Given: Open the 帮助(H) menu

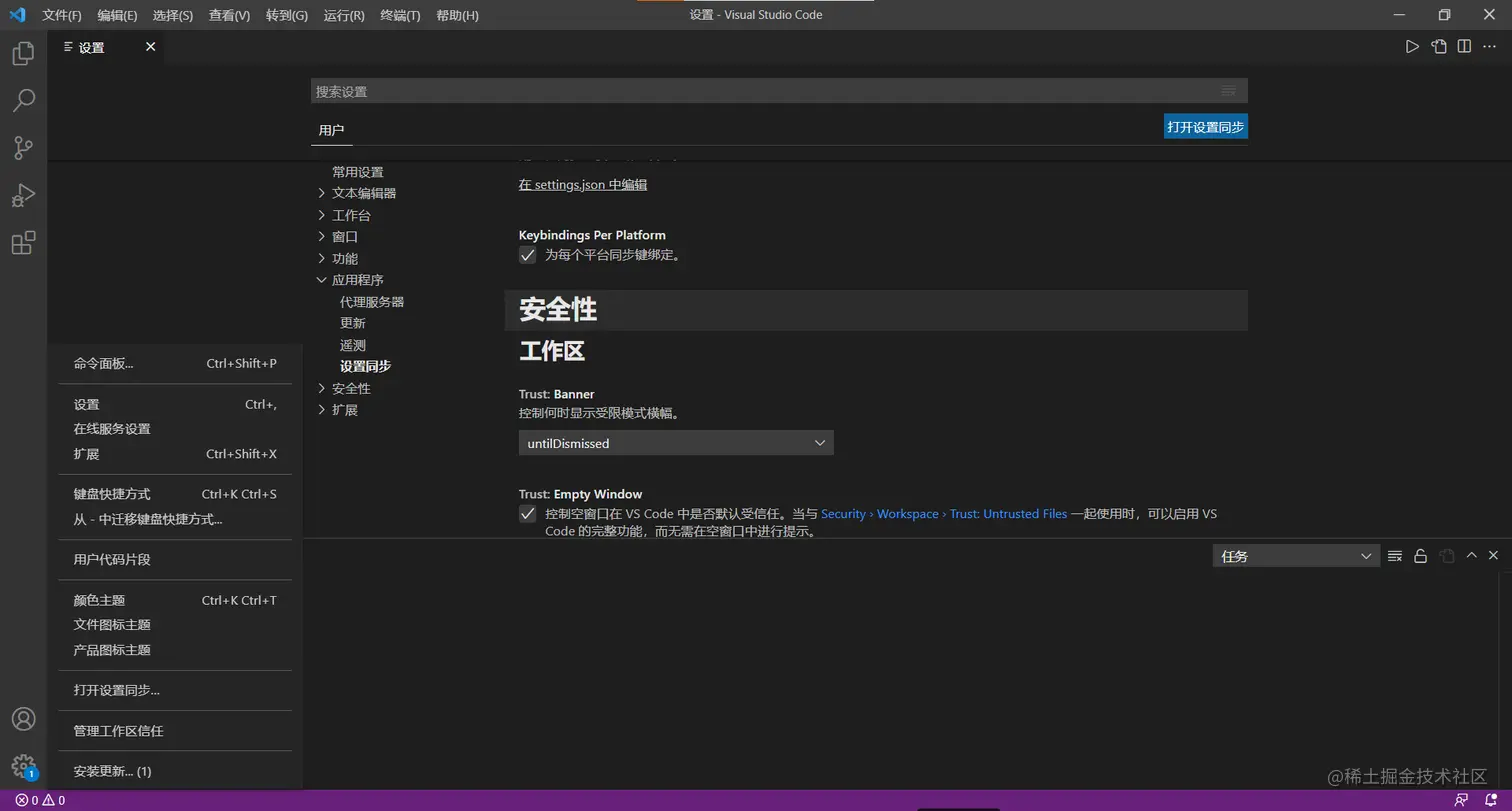Looking at the screenshot, I should pos(457,15).
